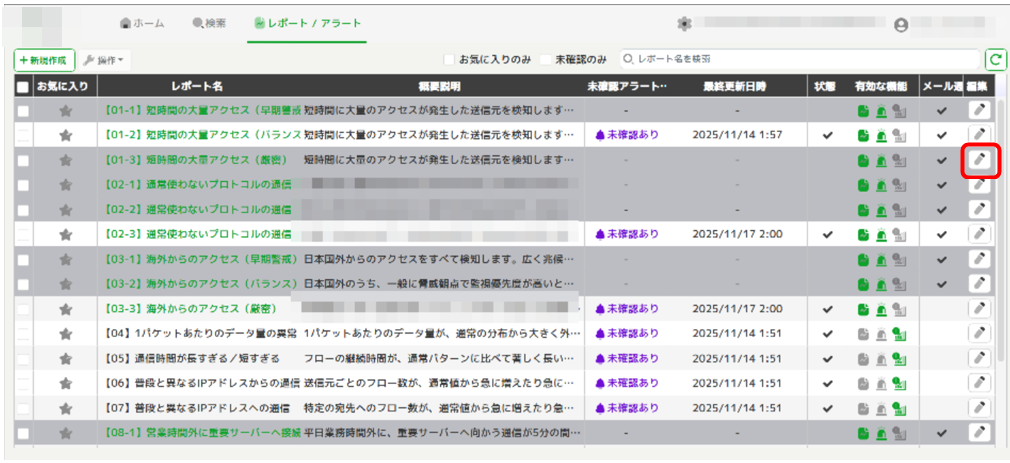Star the 【08-1】営業時間外 report
The height and width of the screenshot is (463, 1010).
pos(65,433)
